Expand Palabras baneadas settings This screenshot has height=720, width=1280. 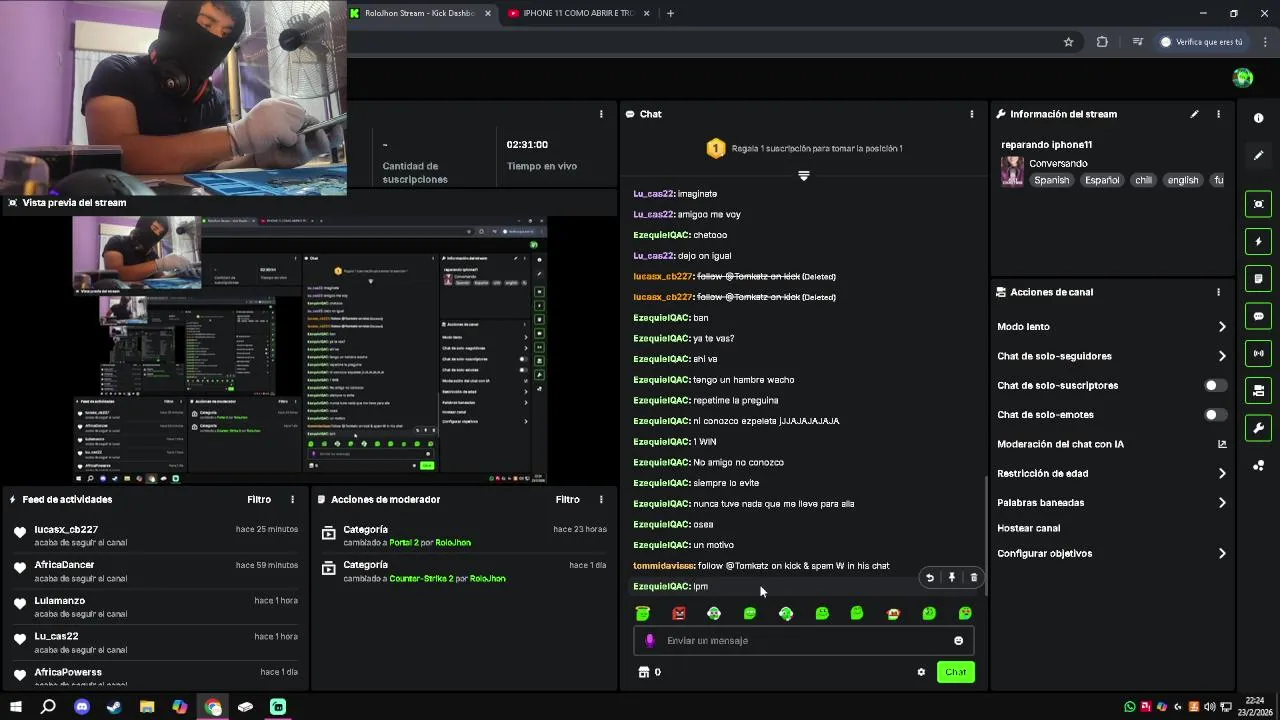coord(1222,503)
